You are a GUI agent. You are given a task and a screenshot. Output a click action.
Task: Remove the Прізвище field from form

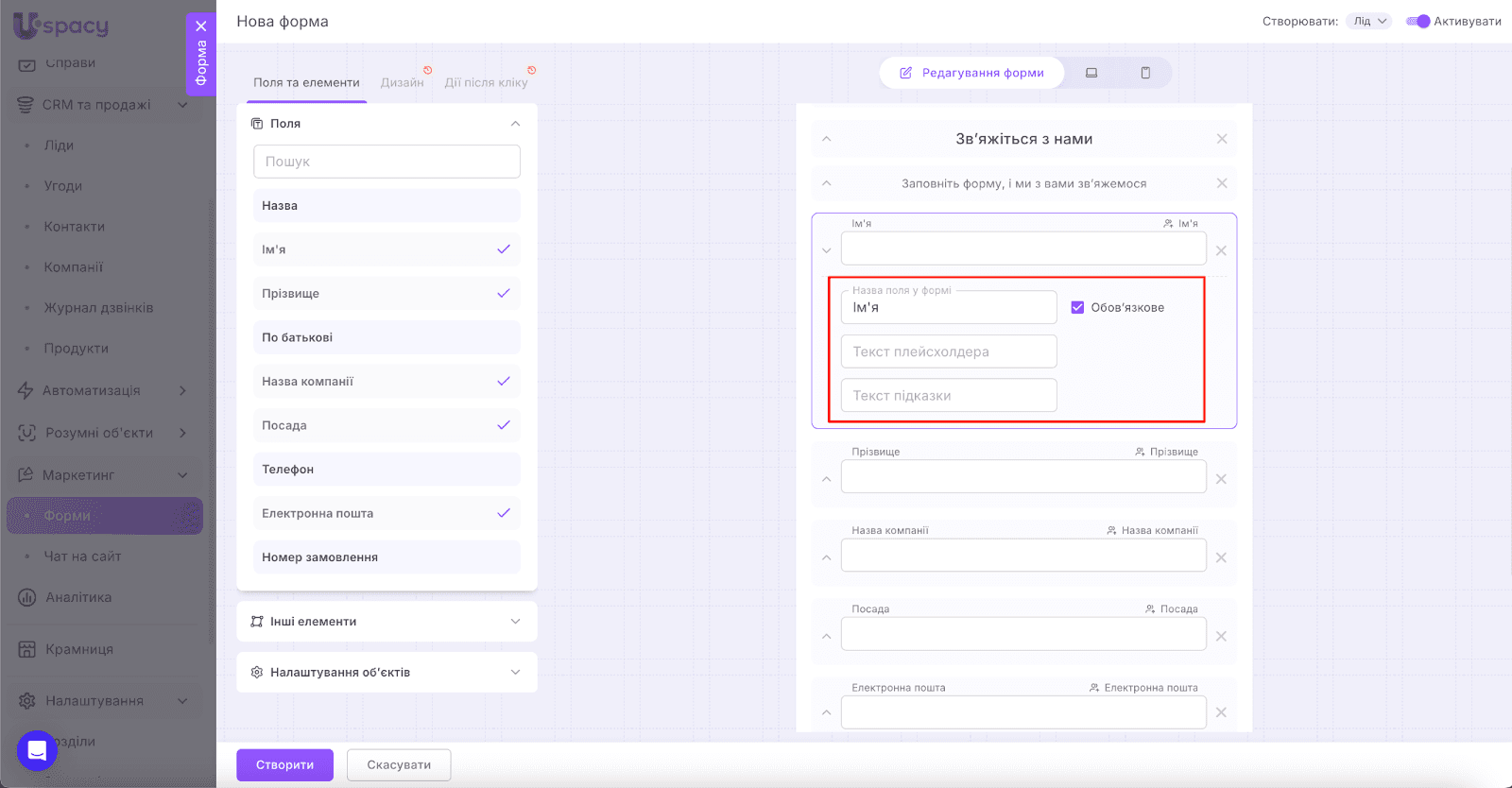(1221, 479)
